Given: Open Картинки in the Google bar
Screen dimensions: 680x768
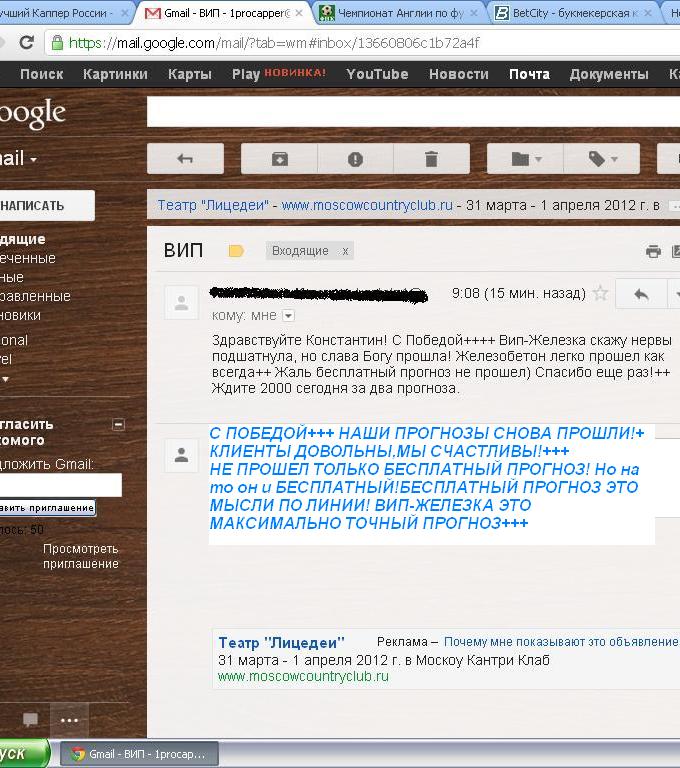Looking at the screenshot, I should (115, 74).
